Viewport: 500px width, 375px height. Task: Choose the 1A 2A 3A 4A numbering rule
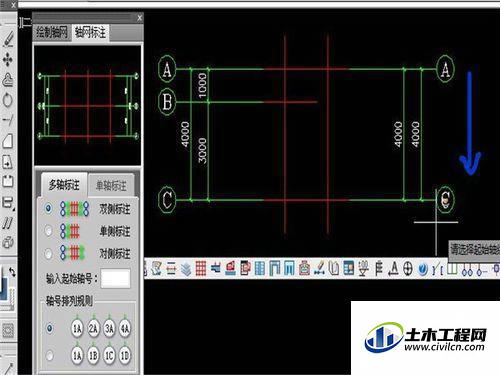pyautogui.click(x=49, y=328)
